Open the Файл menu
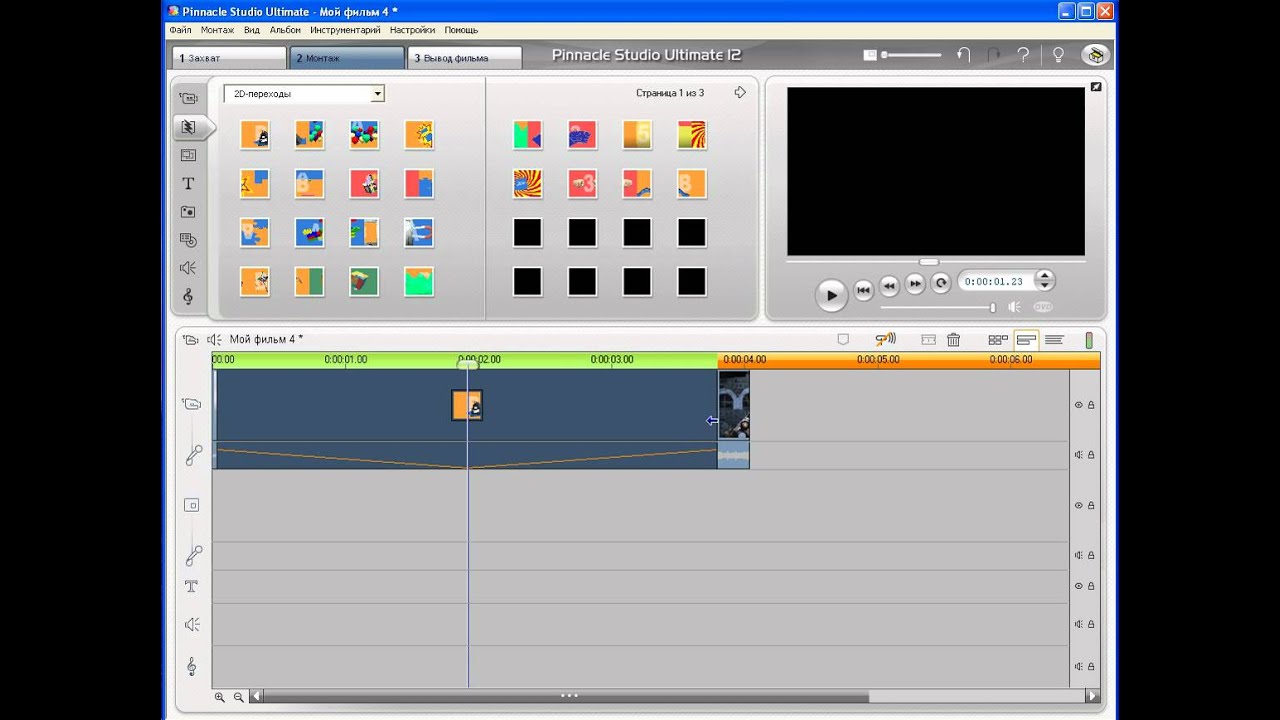1280x720 pixels. [180, 30]
